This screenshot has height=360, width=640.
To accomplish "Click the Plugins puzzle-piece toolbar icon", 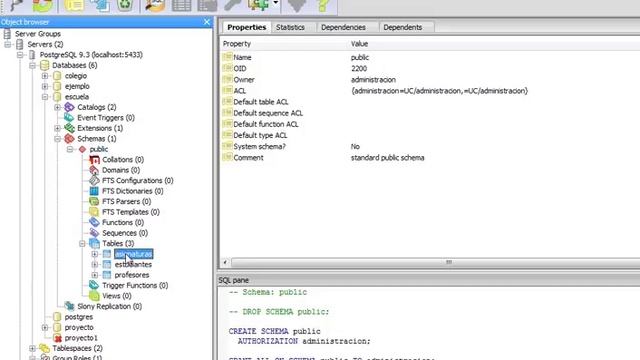I will tap(259, 5).
